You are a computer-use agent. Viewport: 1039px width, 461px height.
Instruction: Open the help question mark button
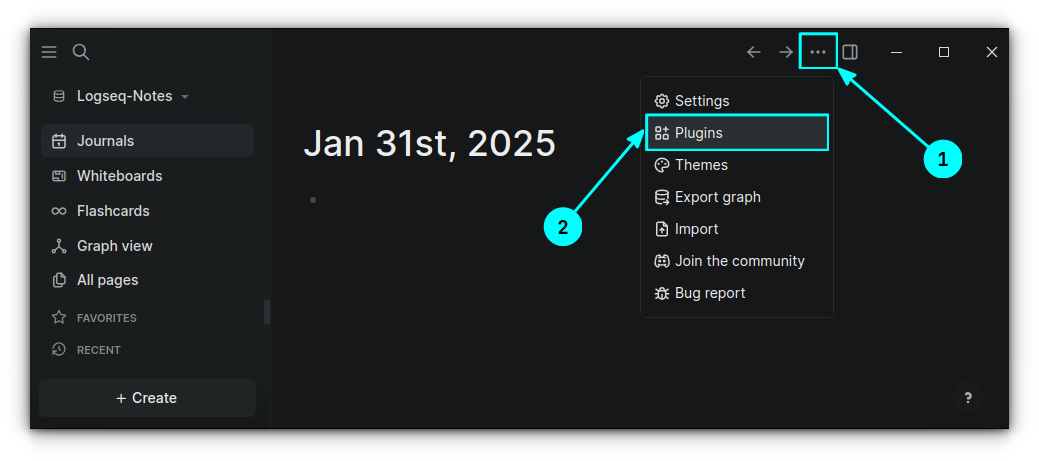click(x=968, y=398)
